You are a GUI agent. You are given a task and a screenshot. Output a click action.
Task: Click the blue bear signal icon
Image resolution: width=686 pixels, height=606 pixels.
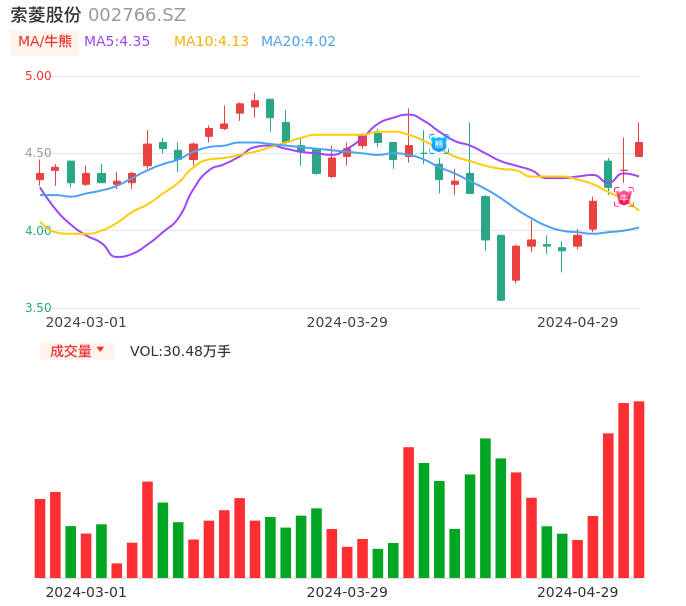click(x=439, y=144)
